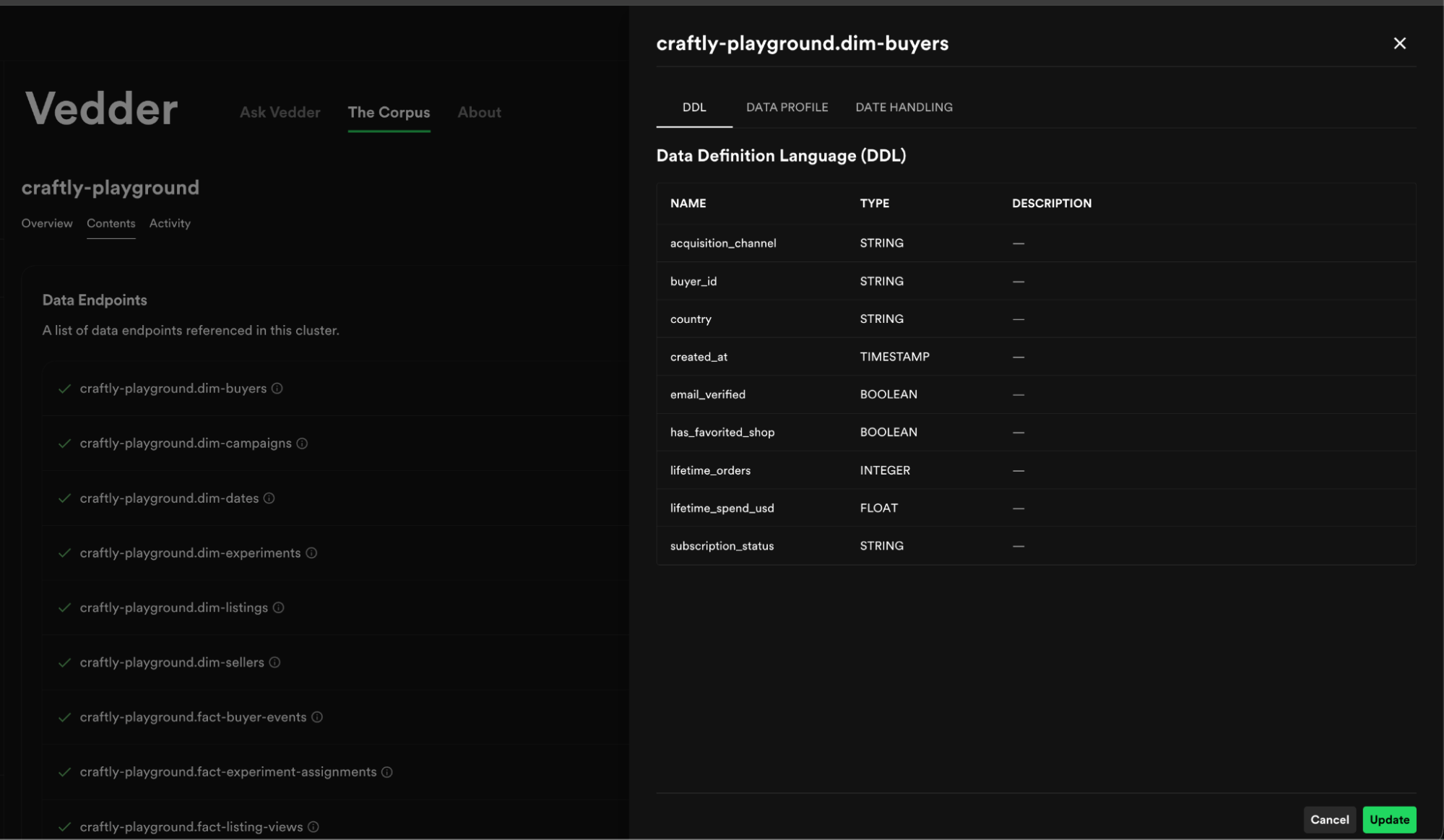
Task: Open the Overview sub-tab
Action: (x=47, y=223)
